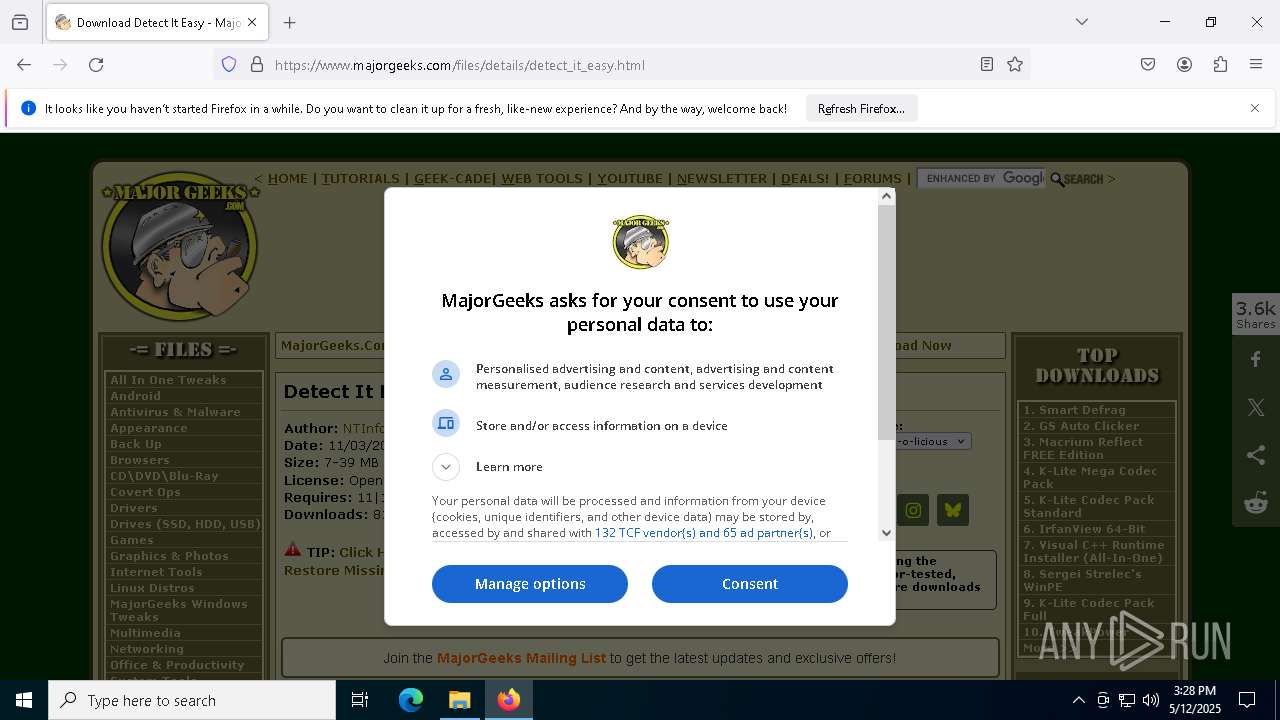Toggle reader view icon
The image size is (1280, 720).
tap(987, 65)
